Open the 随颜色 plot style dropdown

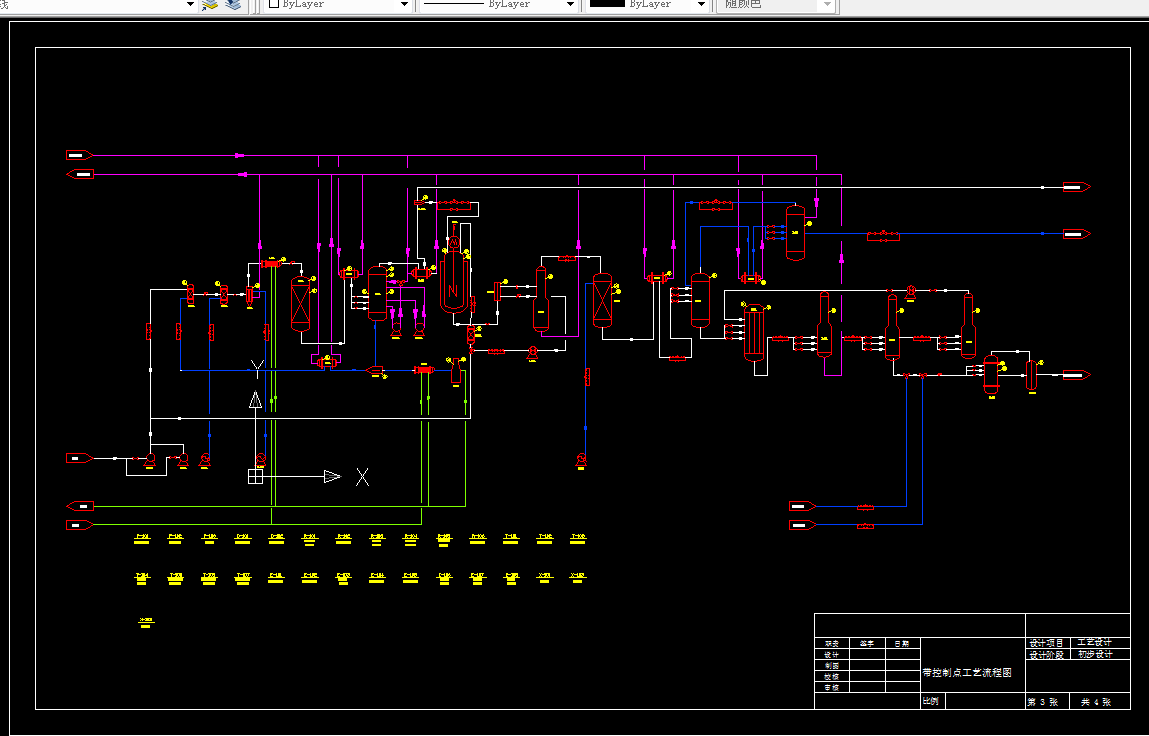pyautogui.click(x=827, y=4)
